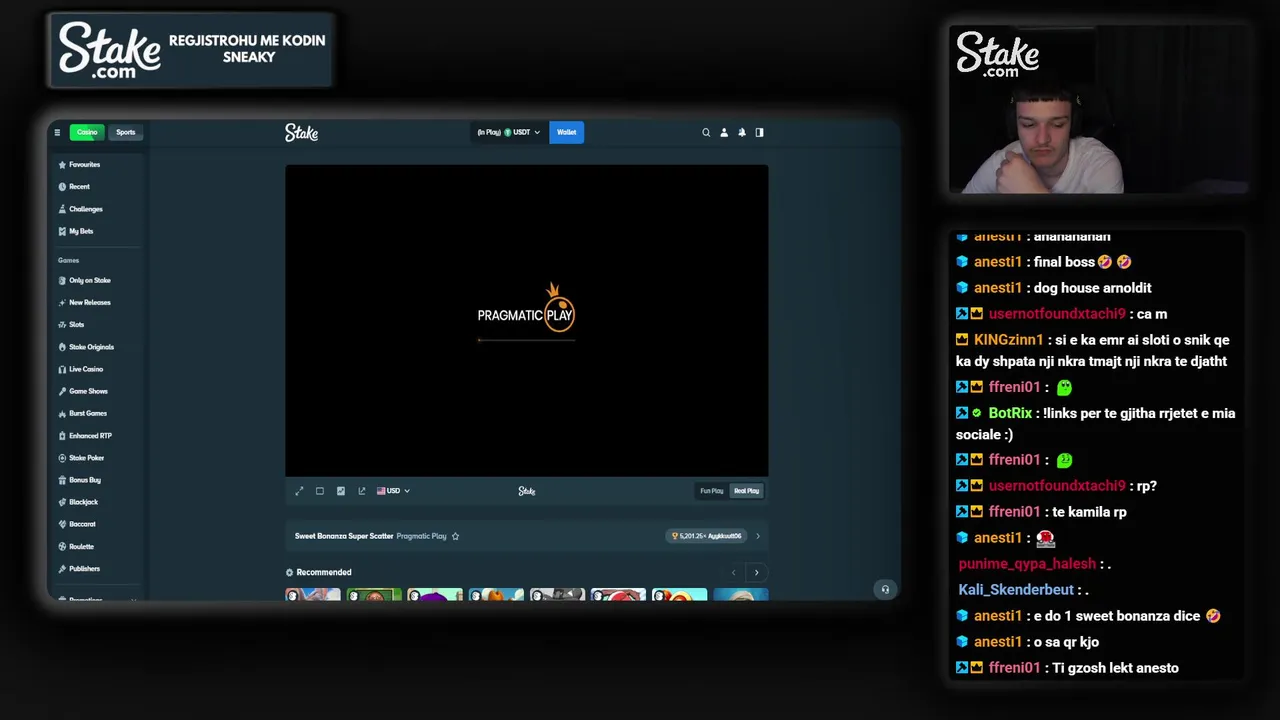Viewport: 1280px width, 720px height.
Task: Open site search magnifier icon
Action: (706, 132)
